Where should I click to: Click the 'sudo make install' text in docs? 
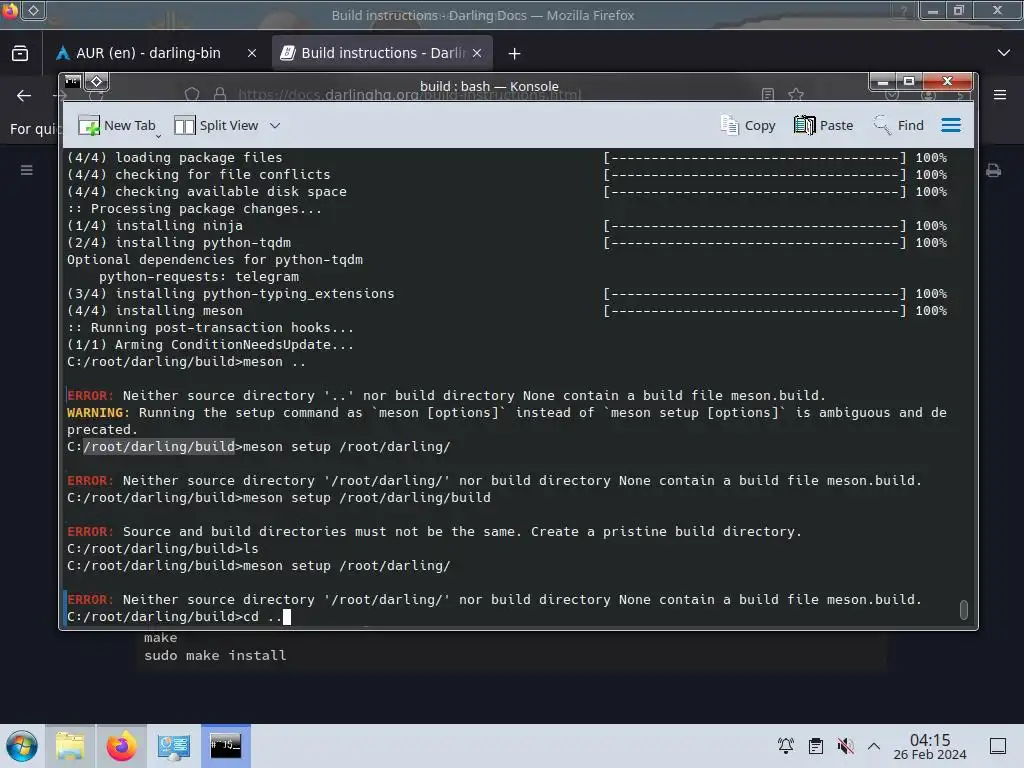[215, 655]
